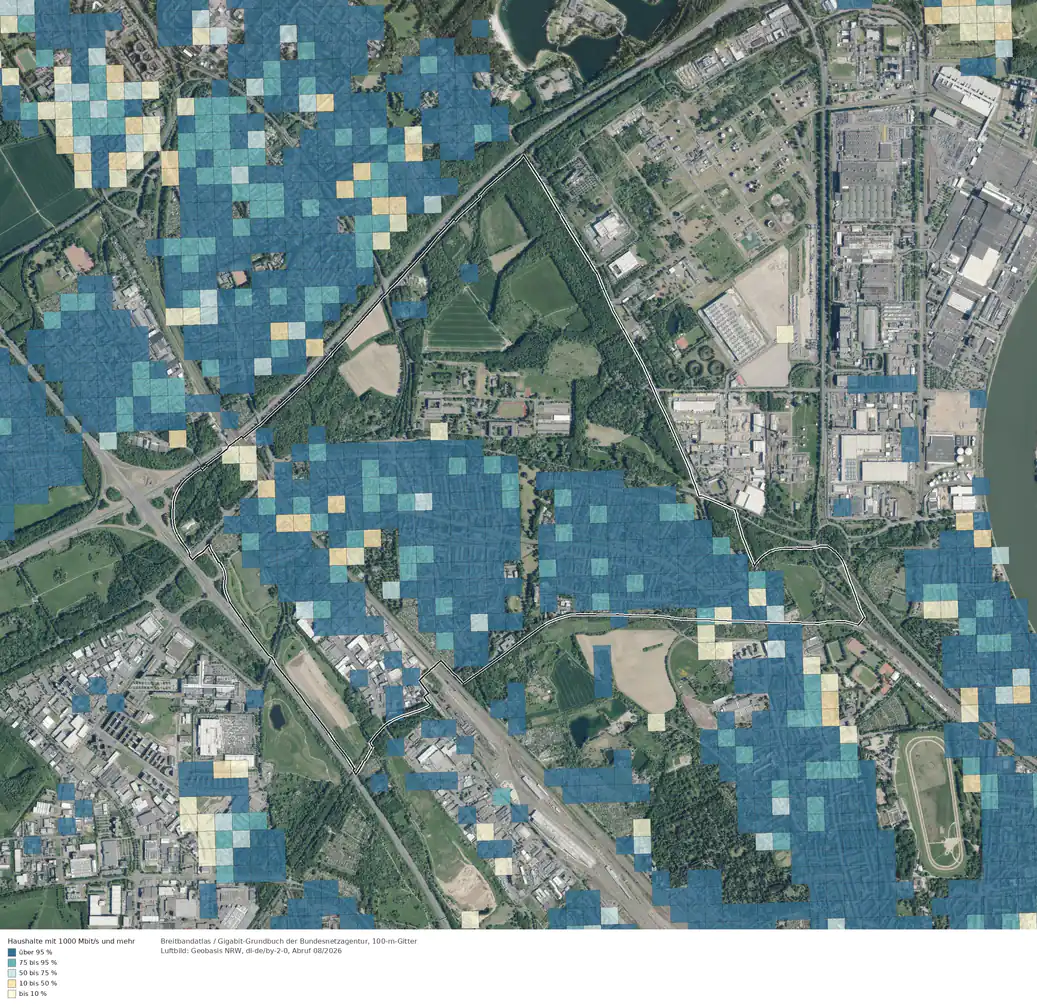Image resolution: width=1037 pixels, height=1008 pixels.
Task: Click the 'Luftbild: Geobasis NRW' attribution line
Action: (251, 951)
